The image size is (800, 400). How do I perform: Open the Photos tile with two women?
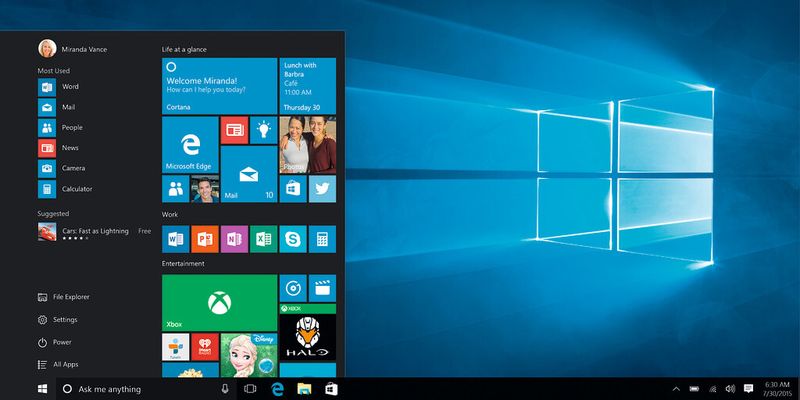(308, 145)
